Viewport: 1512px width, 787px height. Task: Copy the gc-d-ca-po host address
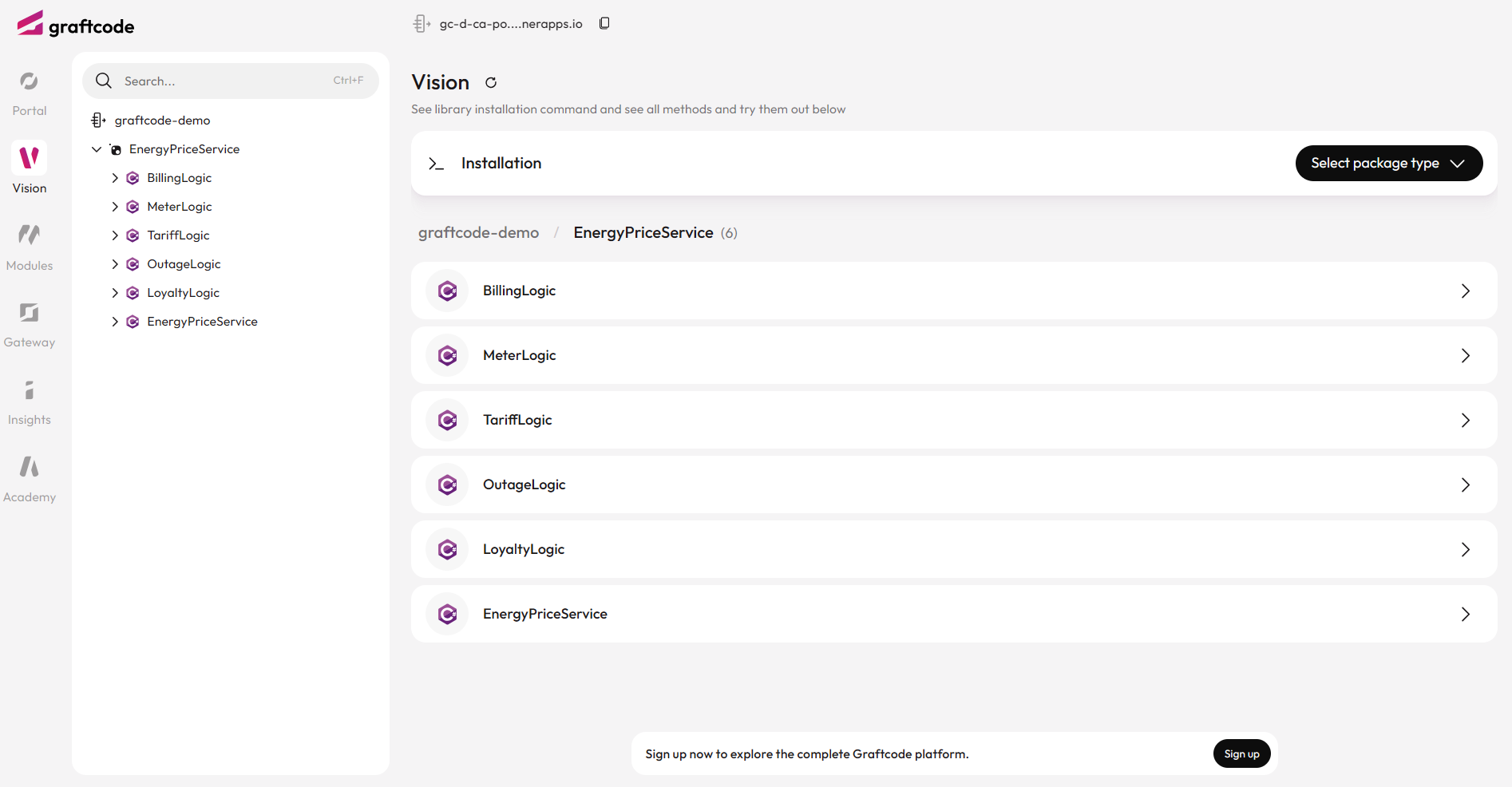point(604,23)
